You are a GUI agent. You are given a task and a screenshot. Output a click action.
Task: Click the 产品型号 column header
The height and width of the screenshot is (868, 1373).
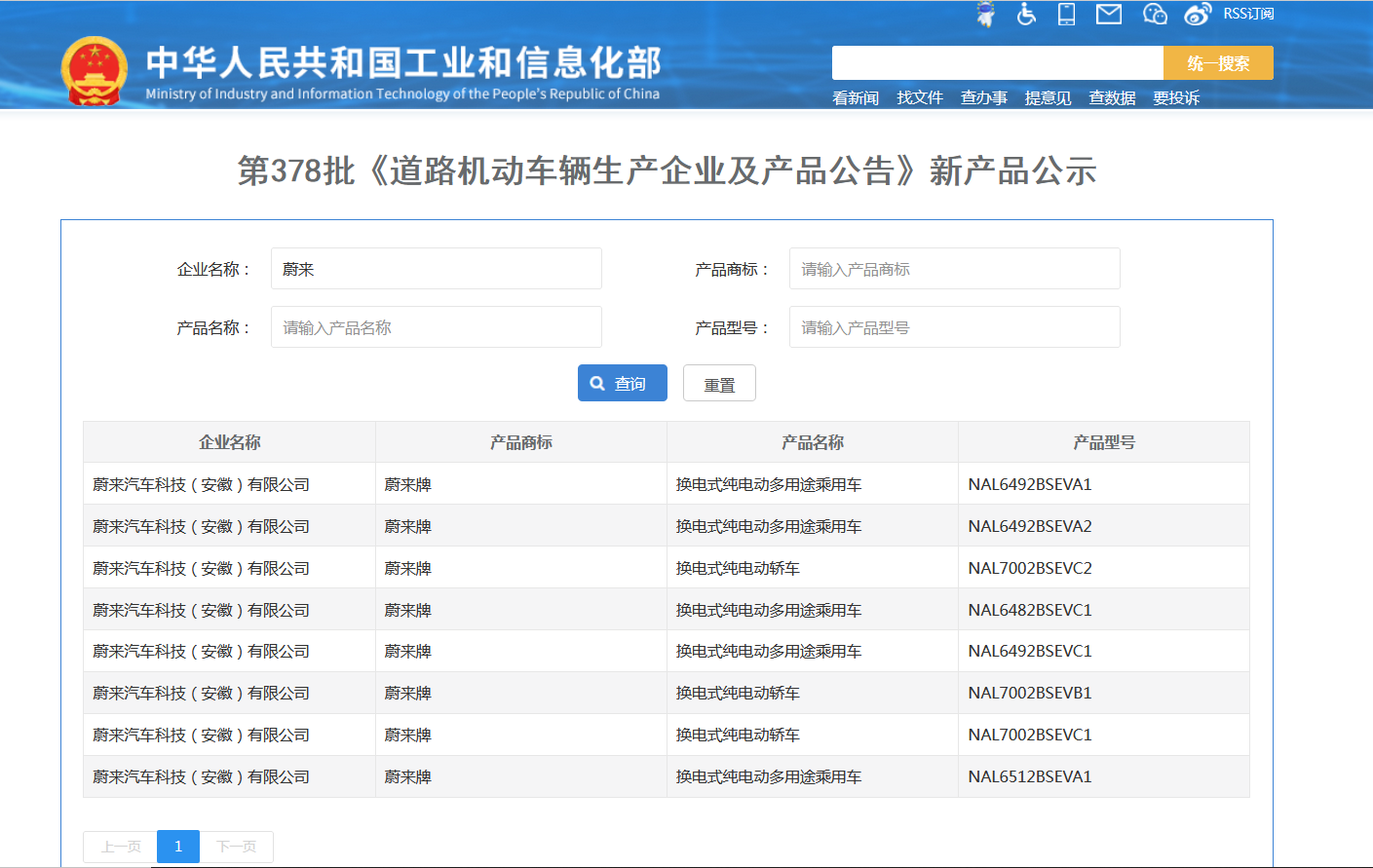tap(1104, 442)
